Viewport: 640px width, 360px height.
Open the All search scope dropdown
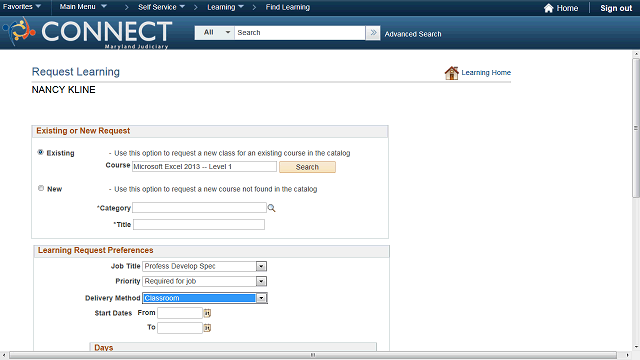point(215,33)
